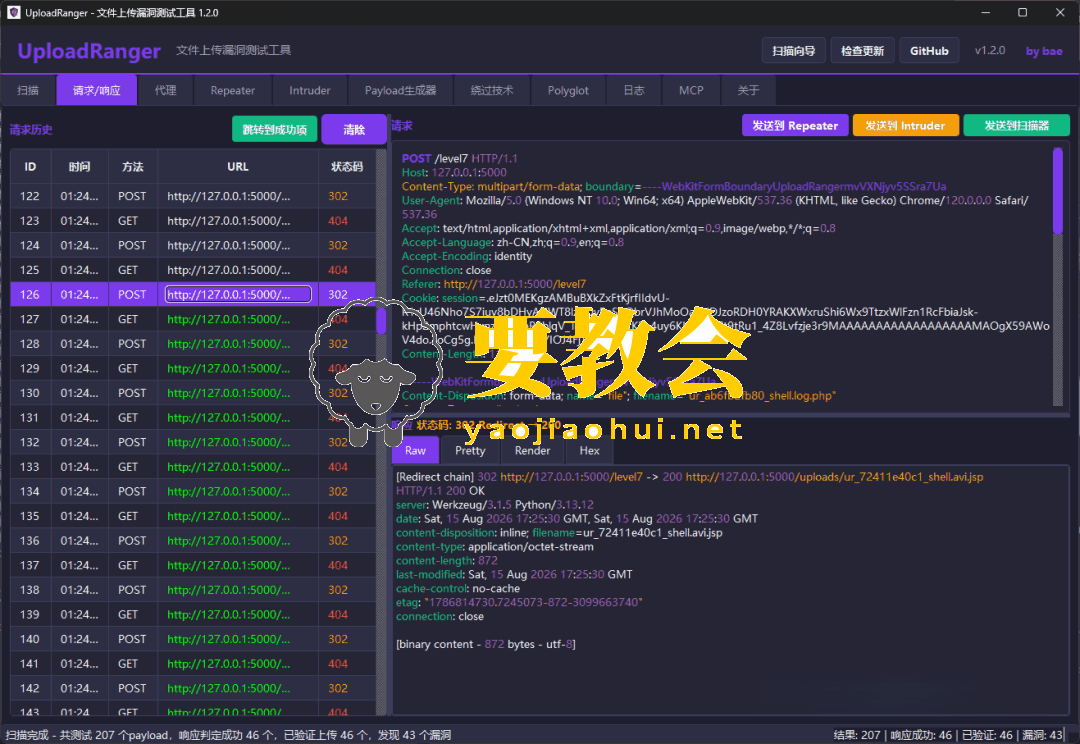
Task: Switch to the 绕过技术 tab
Action: point(492,90)
